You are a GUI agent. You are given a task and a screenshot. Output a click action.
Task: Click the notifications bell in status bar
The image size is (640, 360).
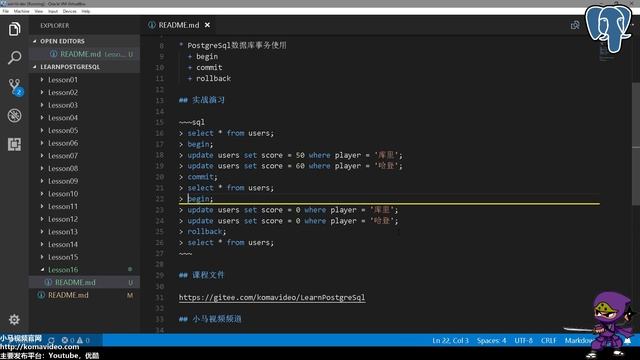[627, 340]
